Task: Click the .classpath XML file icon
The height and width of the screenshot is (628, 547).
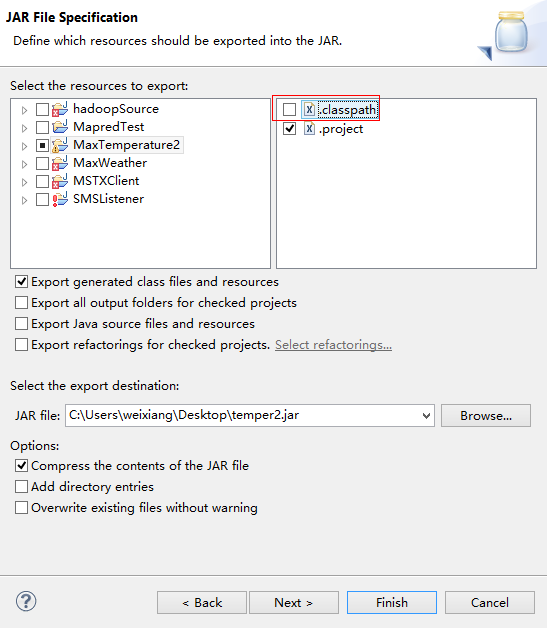Action: (309, 109)
